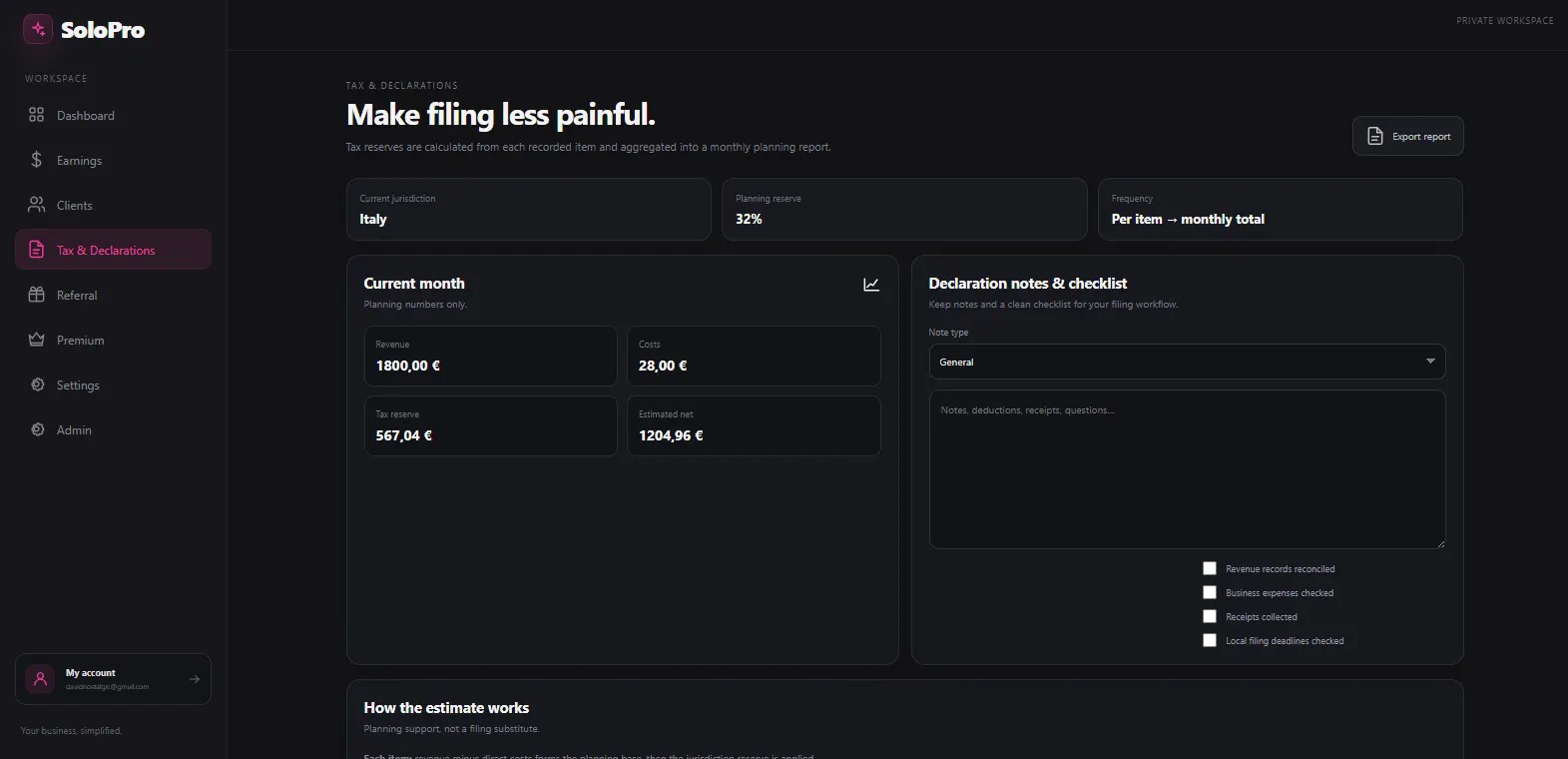Tick the Business expenses checked checkbox
The width and height of the screenshot is (1568, 759).
point(1210,592)
